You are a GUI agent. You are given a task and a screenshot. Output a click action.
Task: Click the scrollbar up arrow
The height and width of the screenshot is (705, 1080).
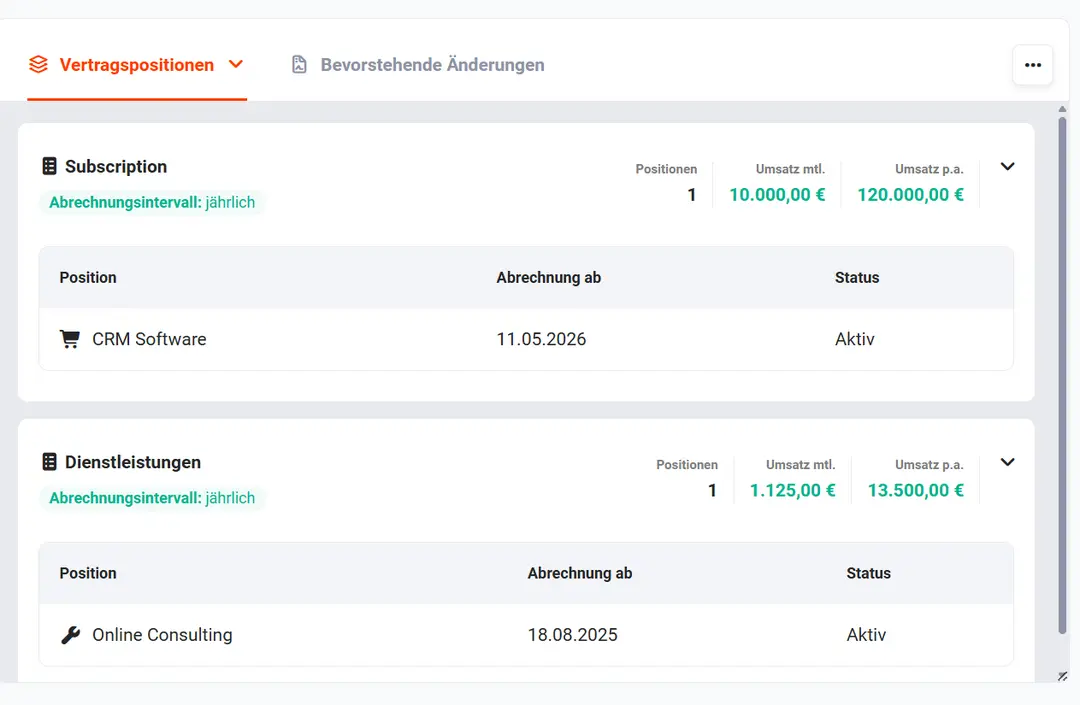click(1062, 109)
